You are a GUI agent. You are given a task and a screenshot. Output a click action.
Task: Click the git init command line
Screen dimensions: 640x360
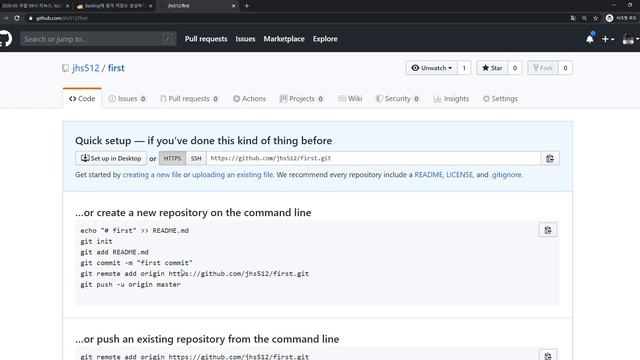(96, 241)
